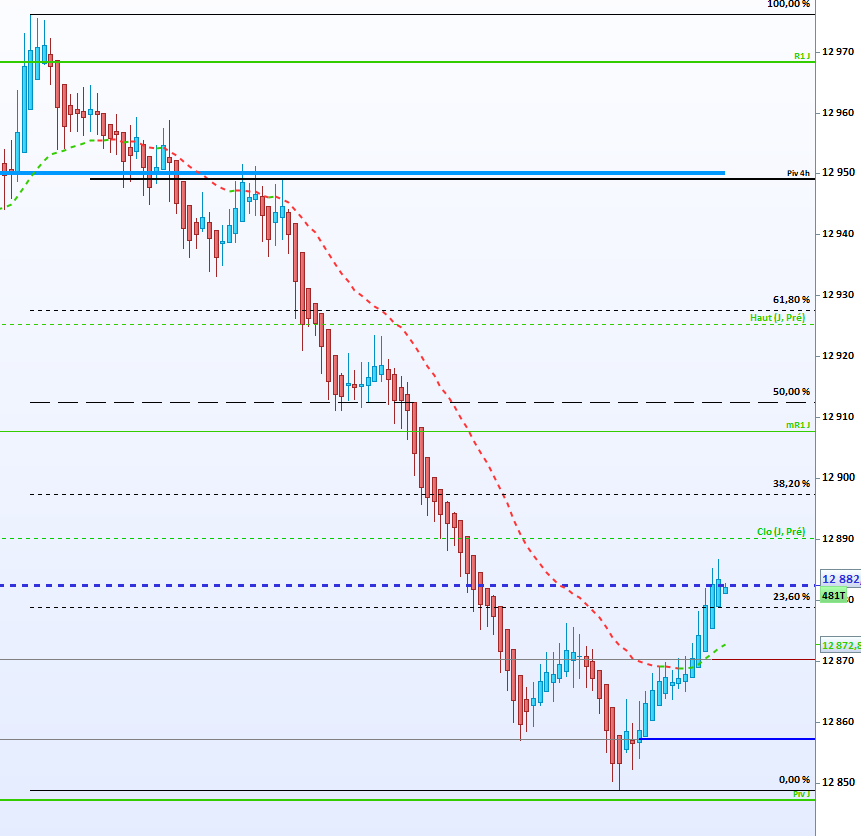Select the thick blue horizontal line at 12 950
Viewport: 861px width, 836px height.
(362, 173)
